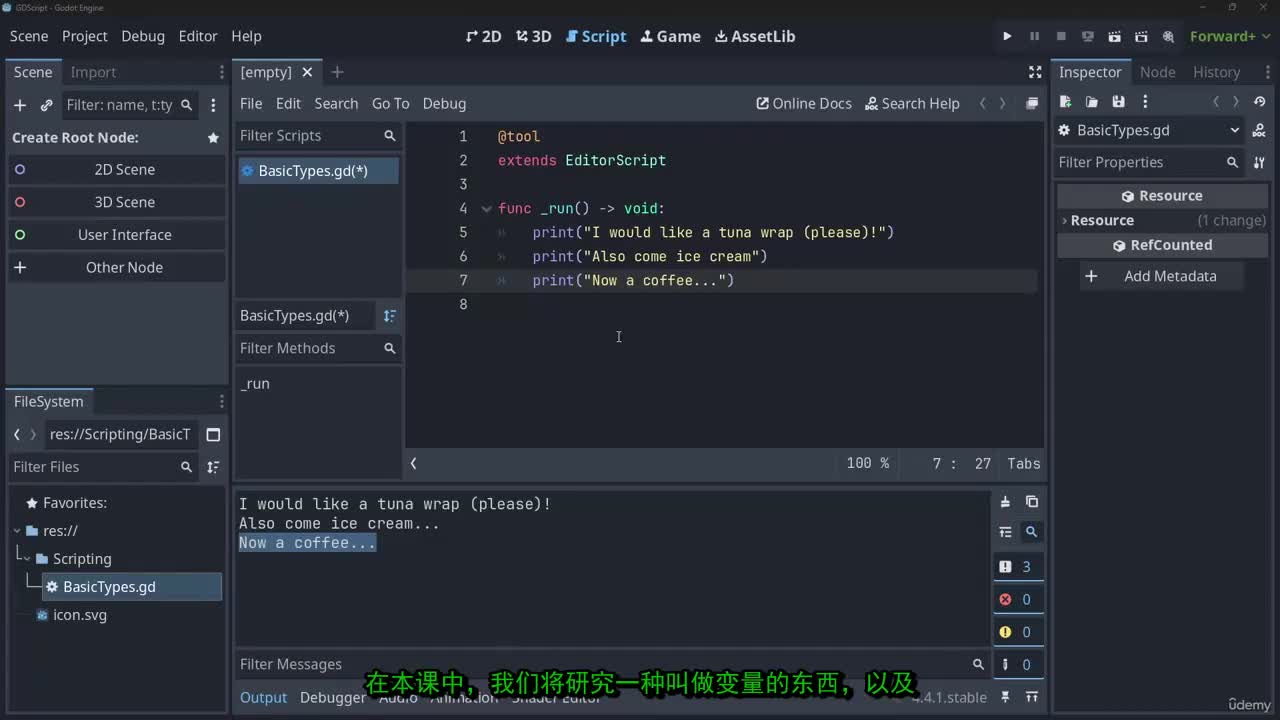Close the [empty] scene tab
Screen dimensions: 1280x720
click(x=307, y=72)
